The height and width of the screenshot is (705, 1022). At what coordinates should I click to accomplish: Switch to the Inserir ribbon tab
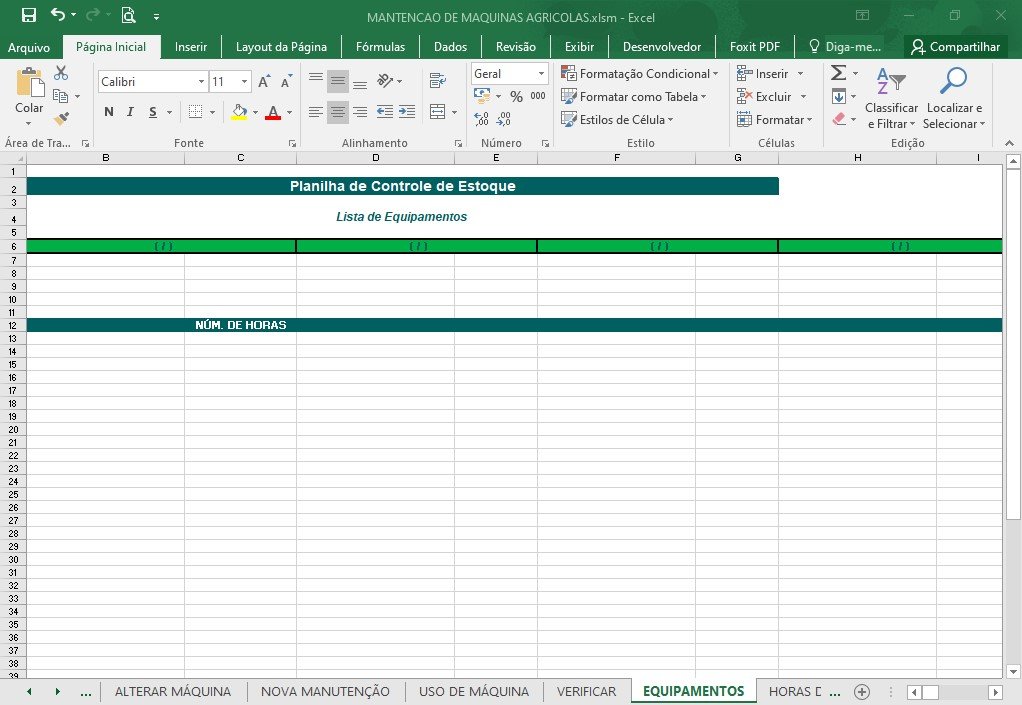point(190,47)
